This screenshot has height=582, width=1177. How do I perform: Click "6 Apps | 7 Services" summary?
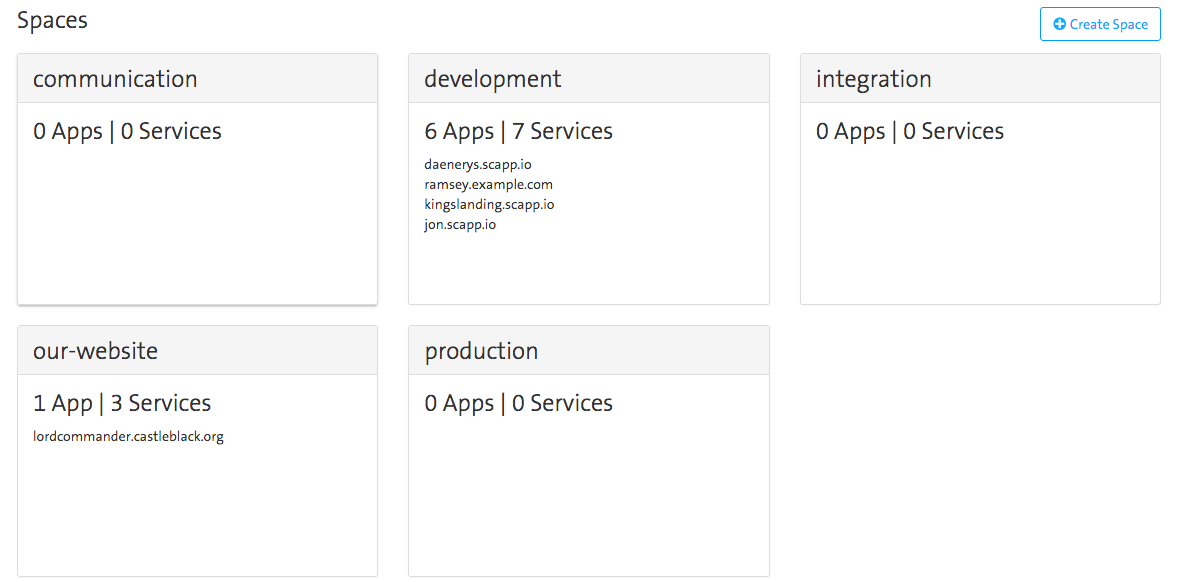(519, 131)
